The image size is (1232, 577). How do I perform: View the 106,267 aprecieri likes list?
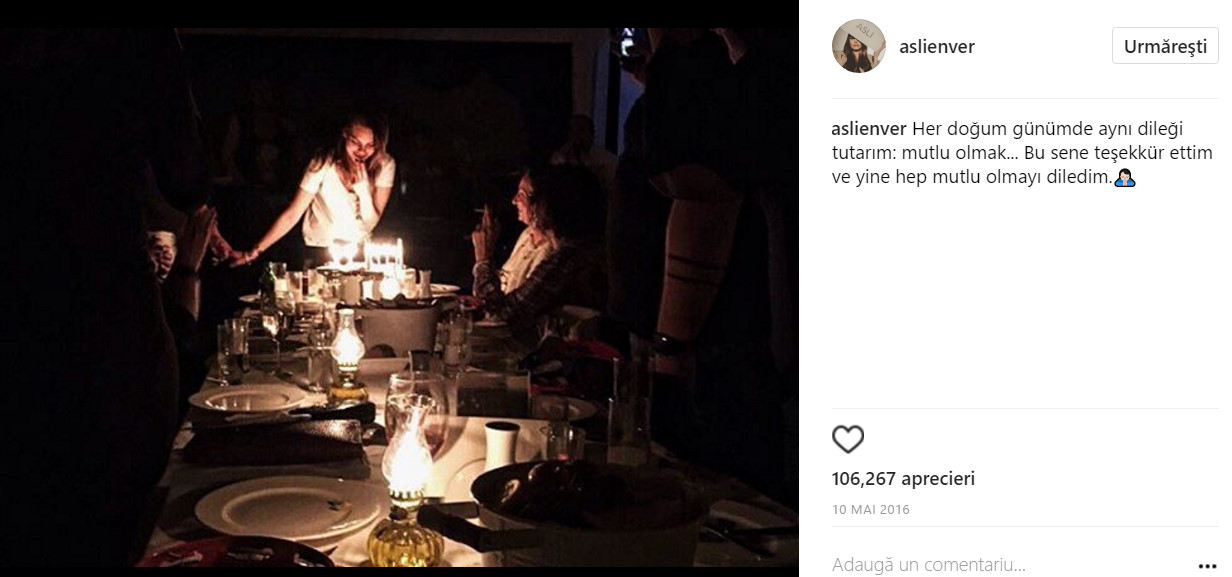pos(903,479)
